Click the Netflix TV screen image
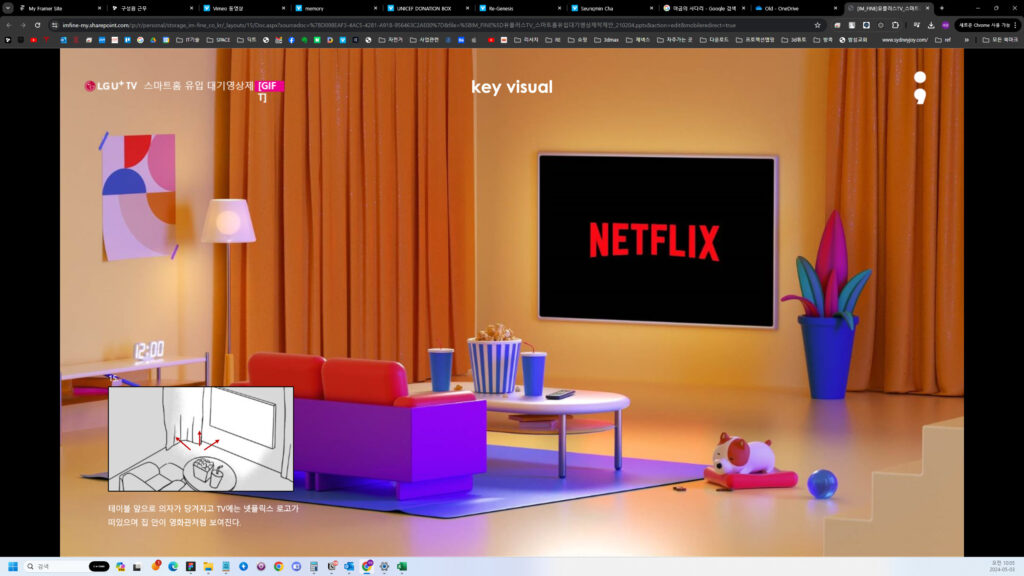 point(657,240)
